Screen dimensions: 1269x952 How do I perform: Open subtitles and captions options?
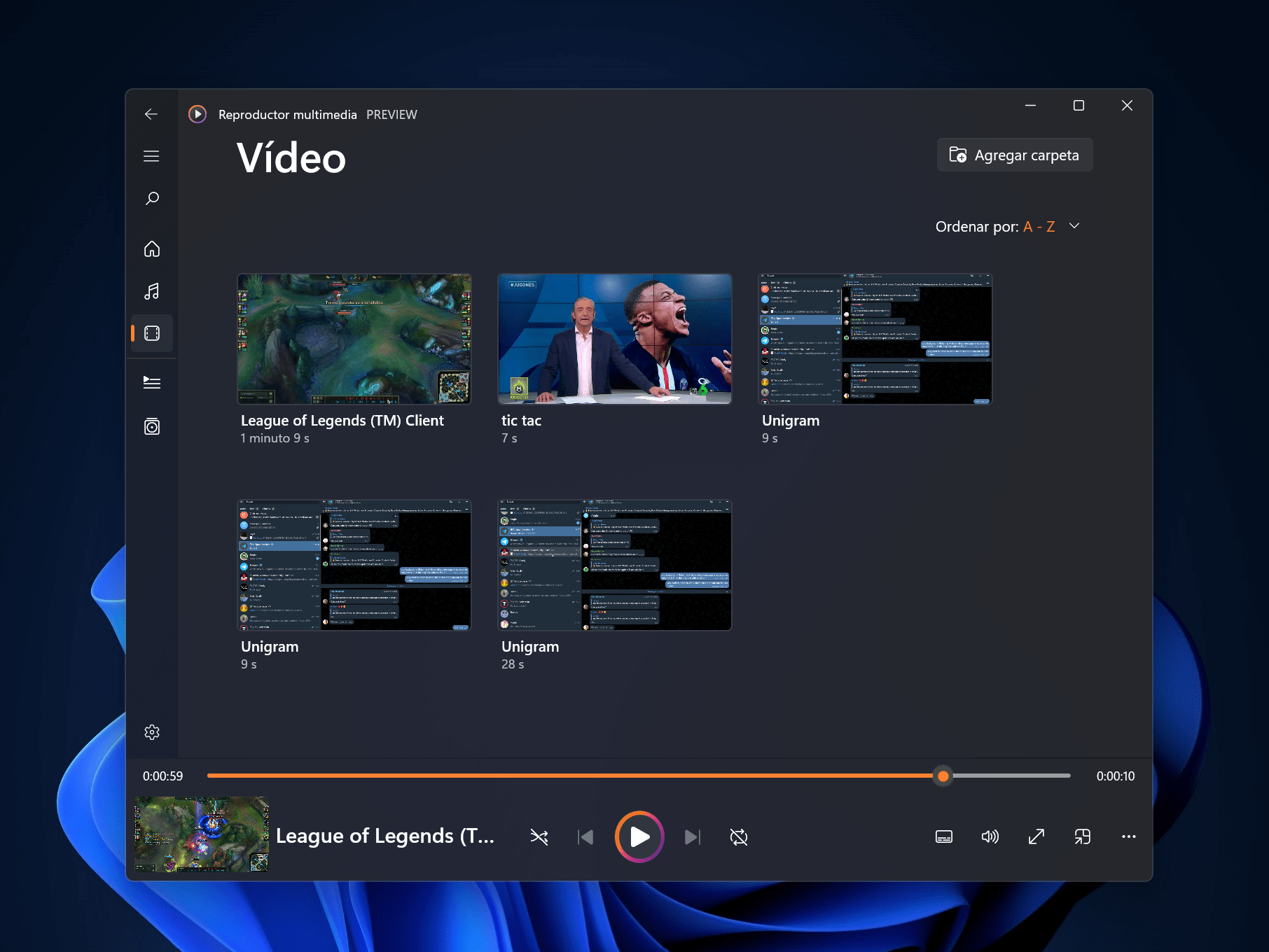pyautogui.click(x=944, y=836)
